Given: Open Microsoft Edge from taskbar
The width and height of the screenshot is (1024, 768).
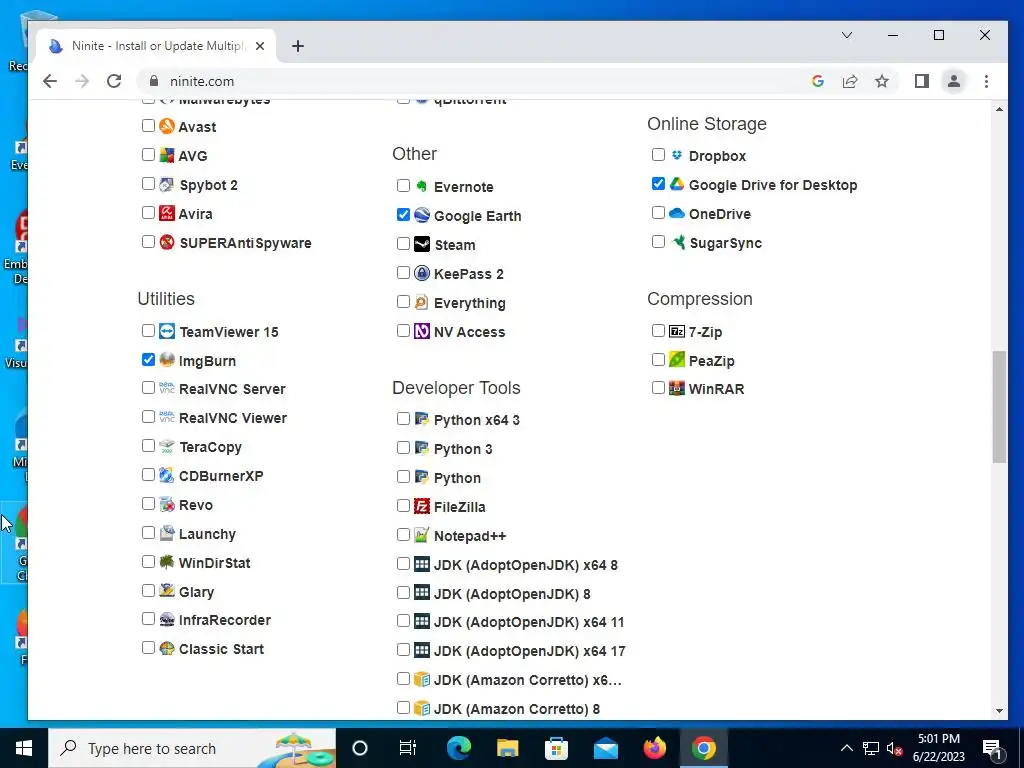Looking at the screenshot, I should click(x=458, y=748).
